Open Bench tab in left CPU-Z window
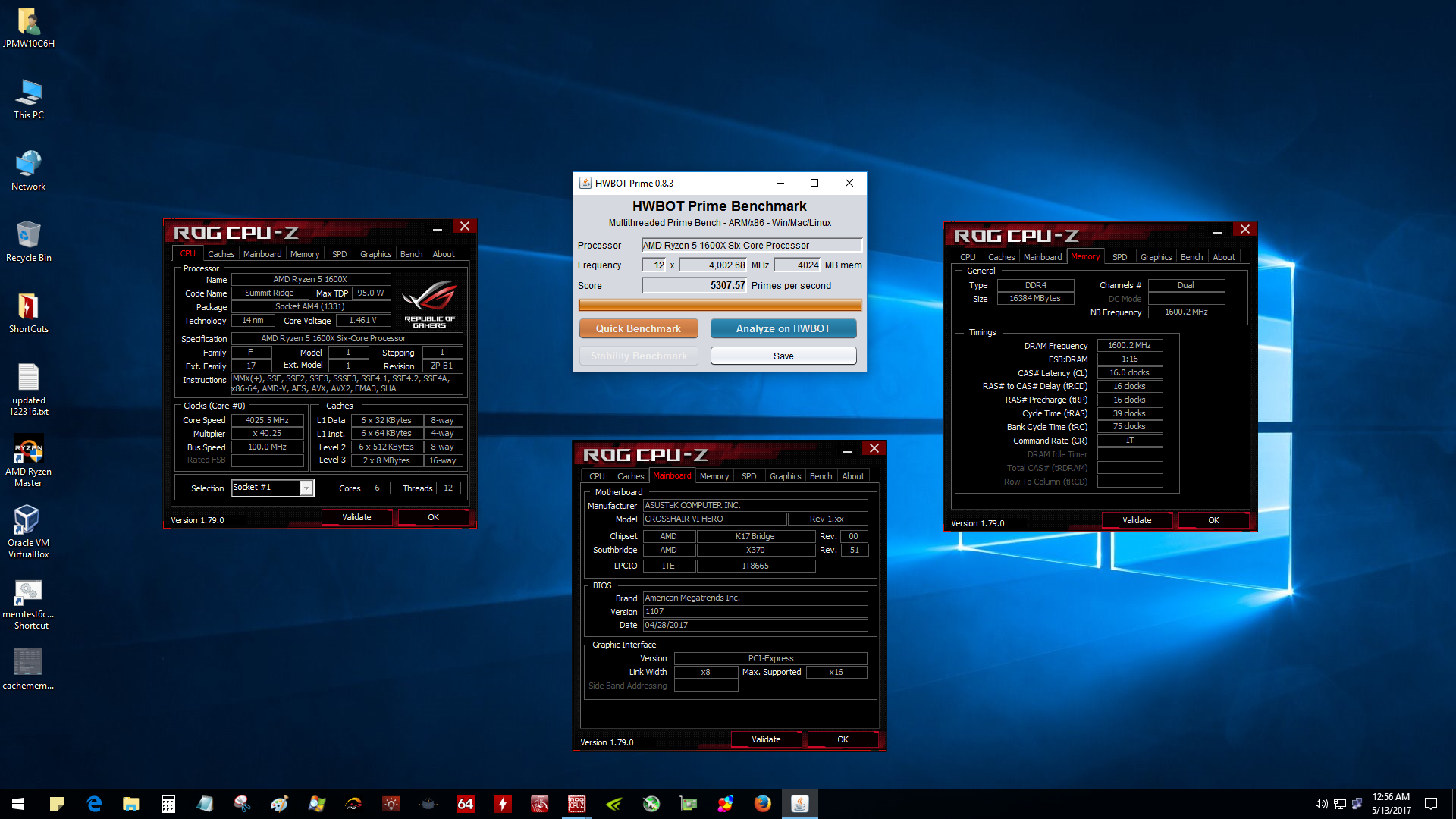The image size is (1456, 819). (x=412, y=254)
